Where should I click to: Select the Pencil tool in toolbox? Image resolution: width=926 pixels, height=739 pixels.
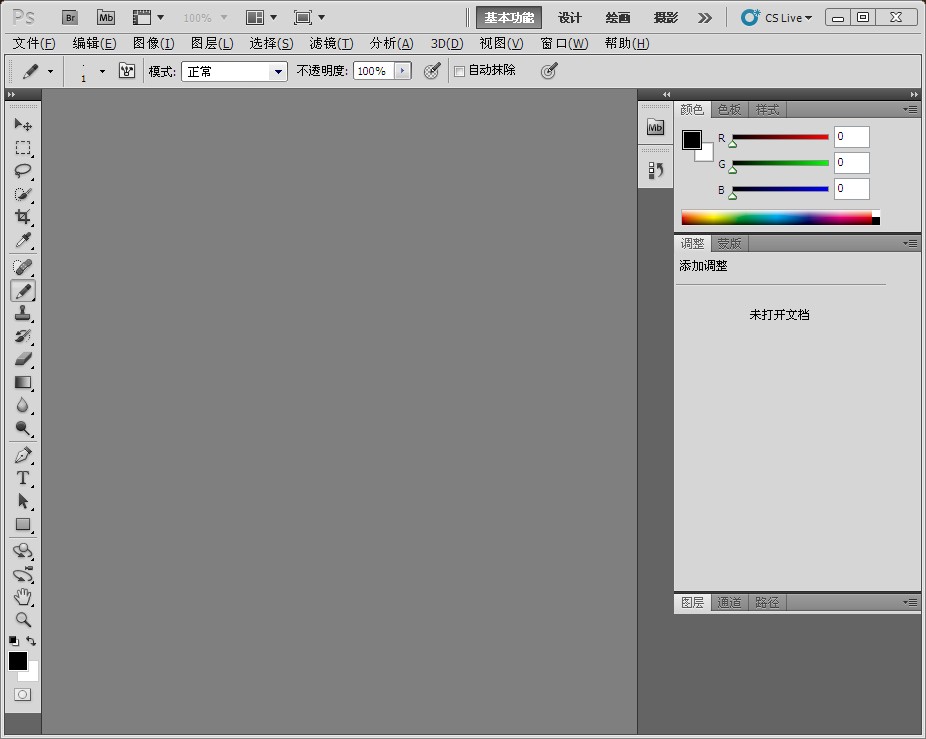23,291
